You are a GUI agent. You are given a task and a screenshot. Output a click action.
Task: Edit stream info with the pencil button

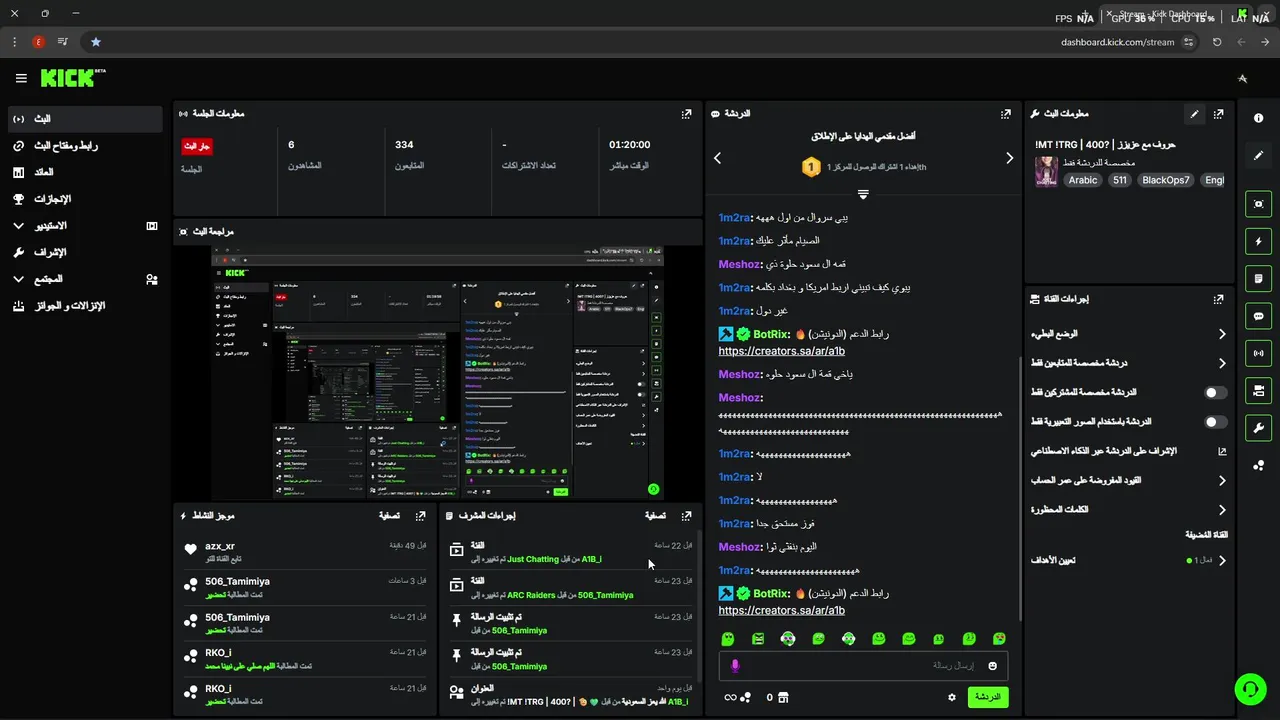1194,114
